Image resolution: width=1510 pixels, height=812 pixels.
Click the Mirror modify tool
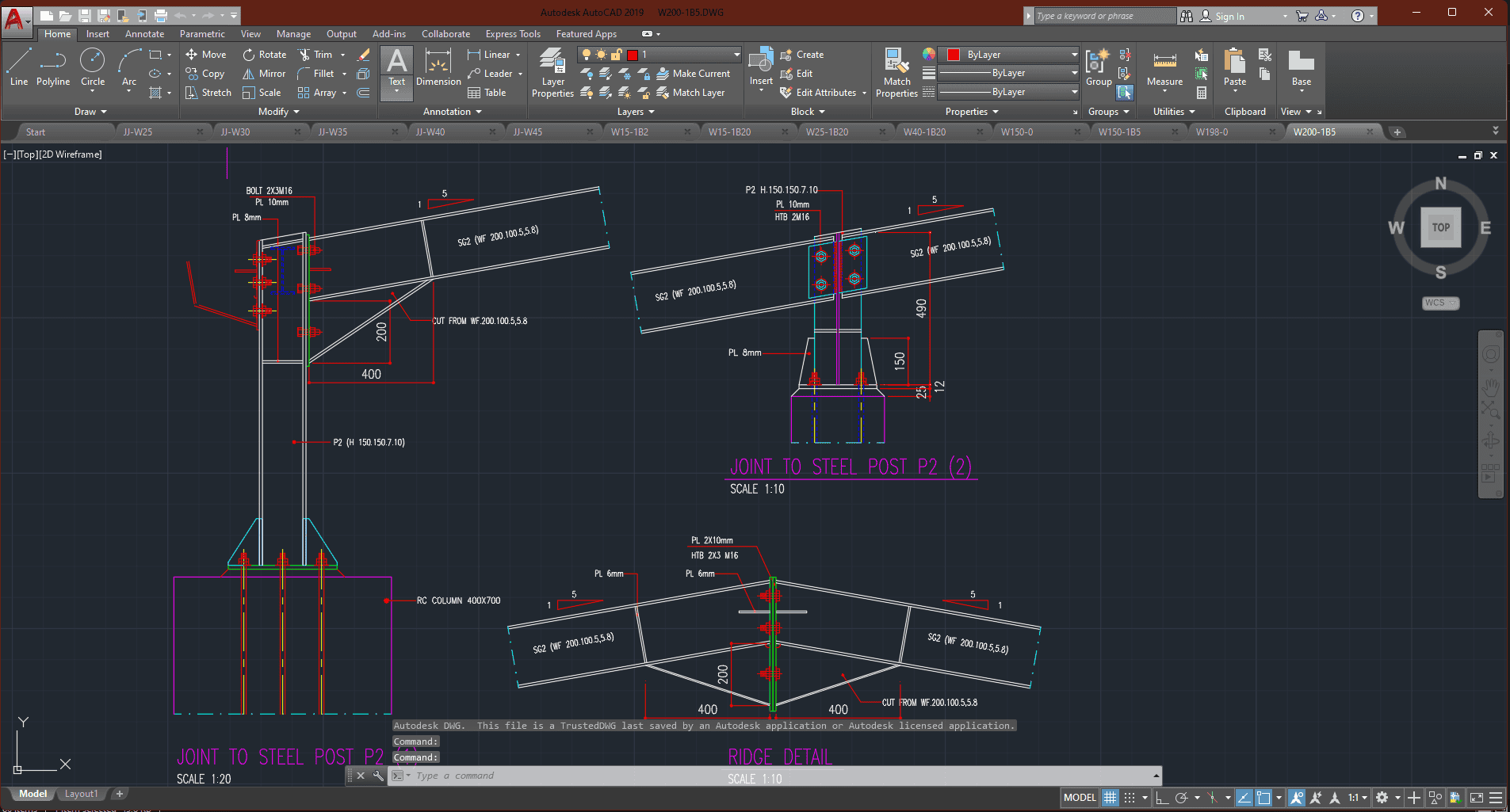click(x=264, y=74)
